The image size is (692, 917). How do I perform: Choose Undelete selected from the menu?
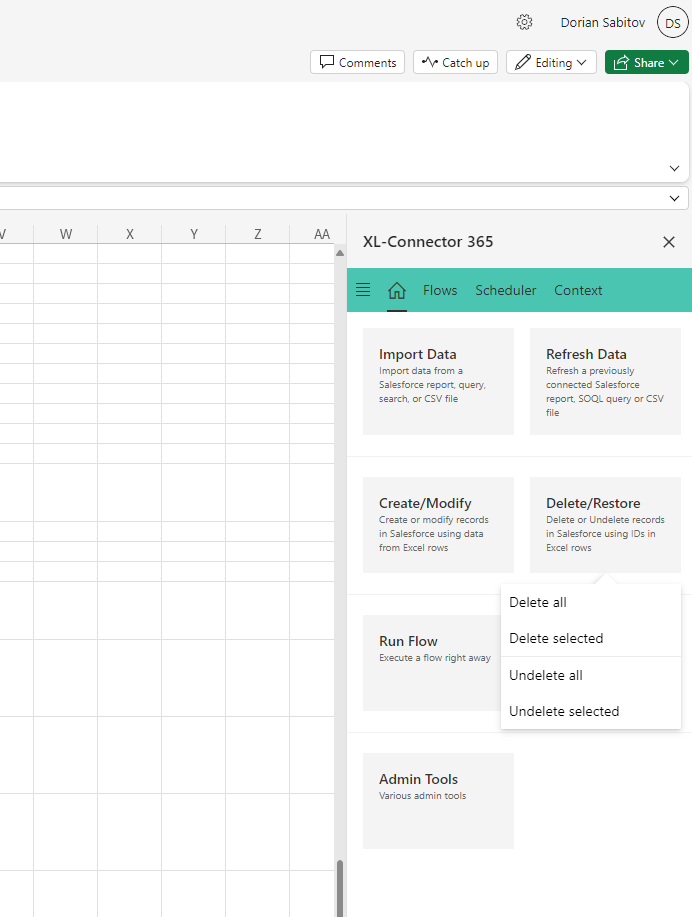click(x=591, y=711)
